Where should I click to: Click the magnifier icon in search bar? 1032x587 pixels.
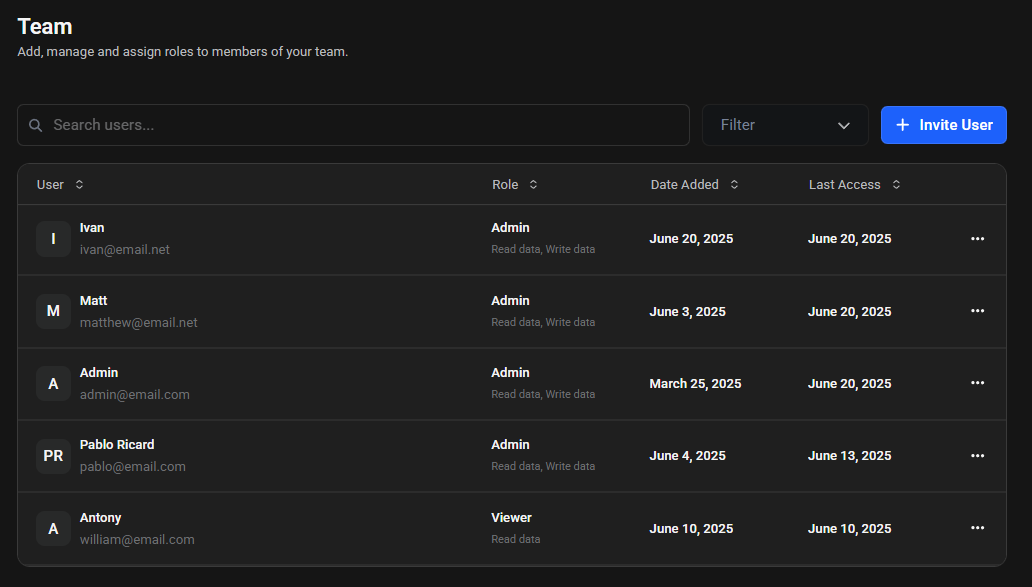(x=36, y=125)
